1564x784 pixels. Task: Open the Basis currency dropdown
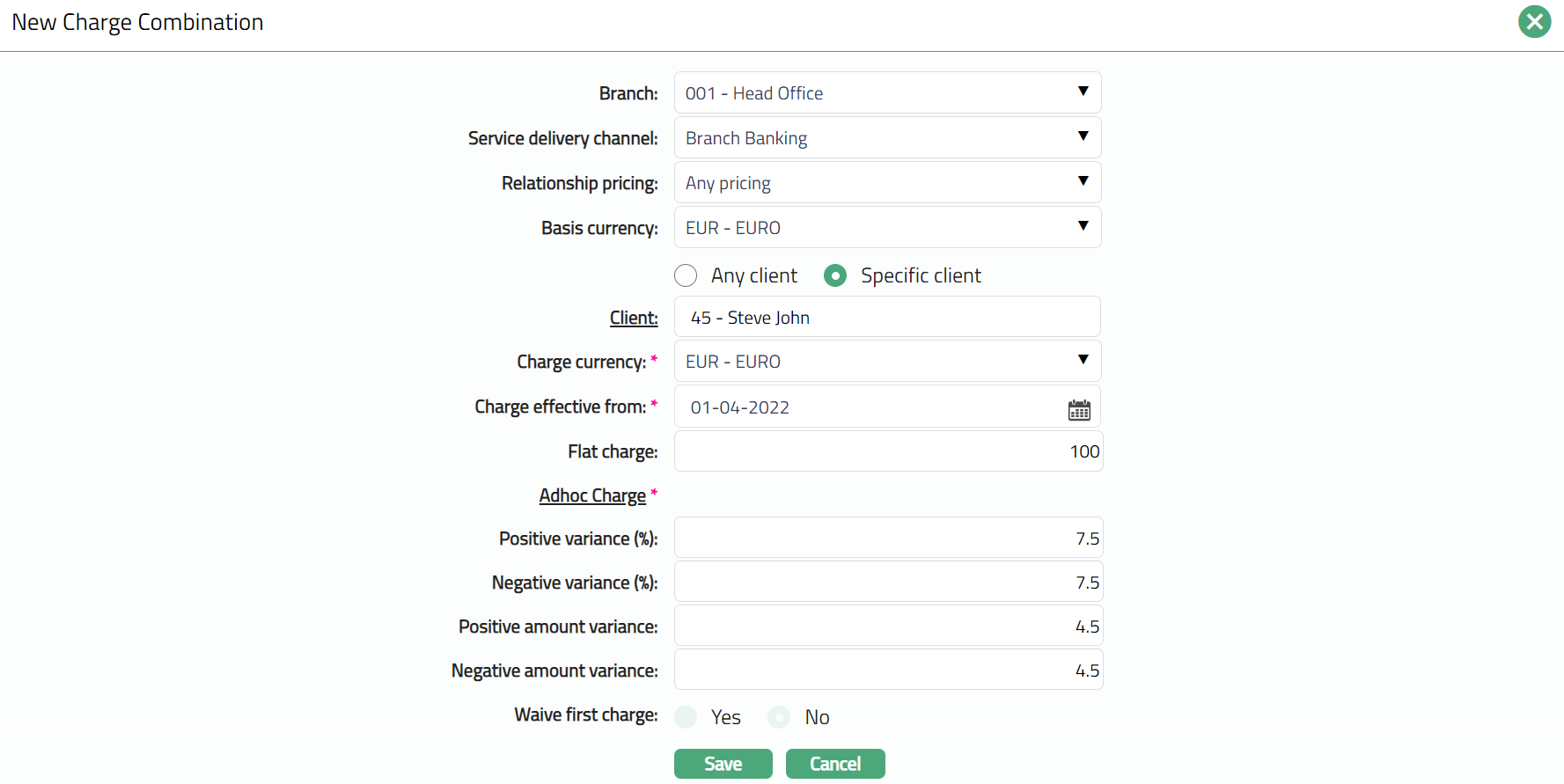[x=887, y=228]
